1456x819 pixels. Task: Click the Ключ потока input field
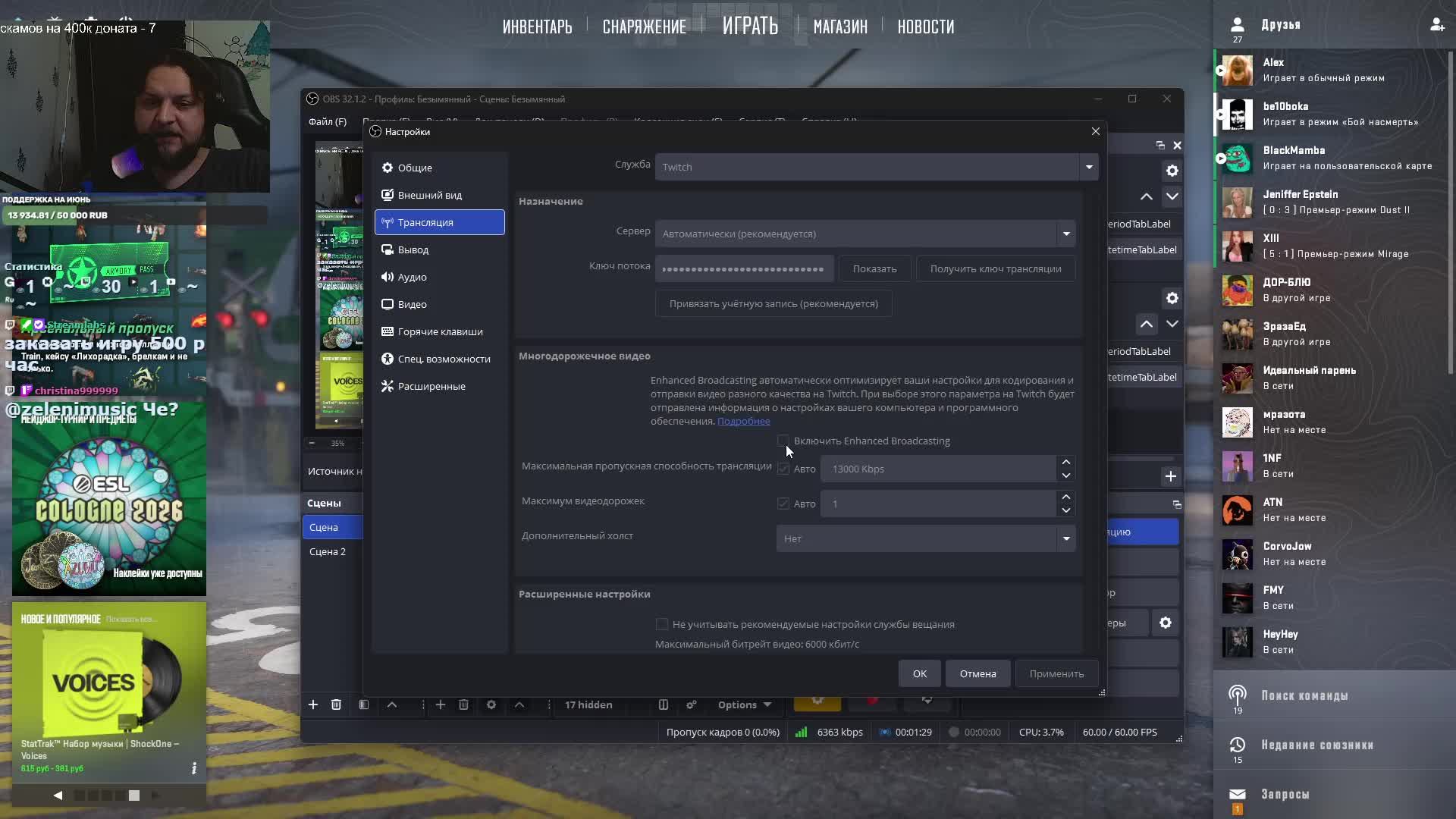pos(744,268)
